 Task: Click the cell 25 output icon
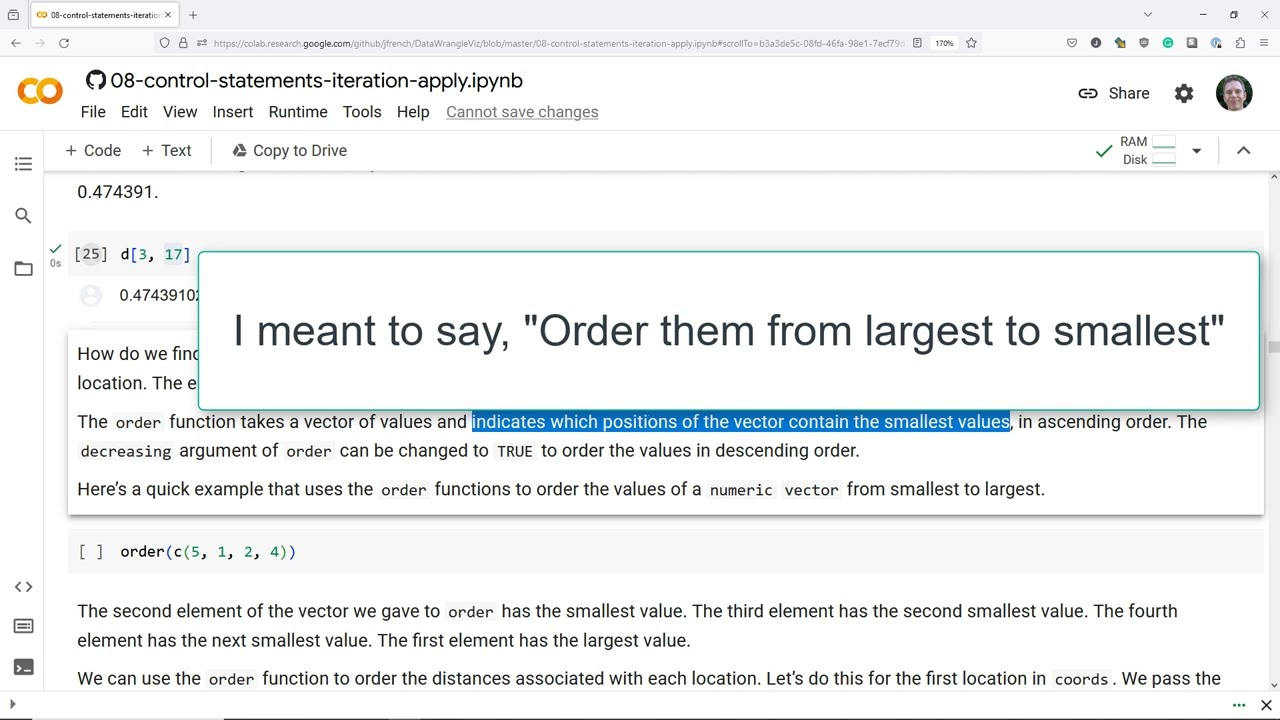[x=91, y=295]
